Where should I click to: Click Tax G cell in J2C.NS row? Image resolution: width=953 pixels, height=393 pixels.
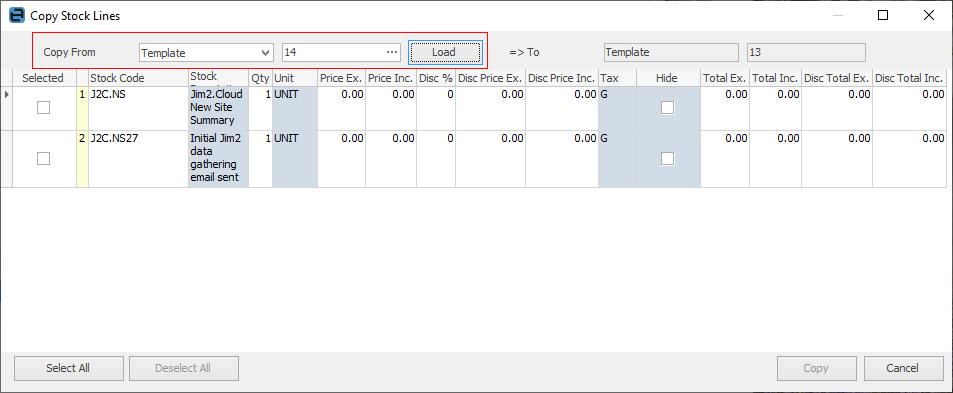point(618,108)
